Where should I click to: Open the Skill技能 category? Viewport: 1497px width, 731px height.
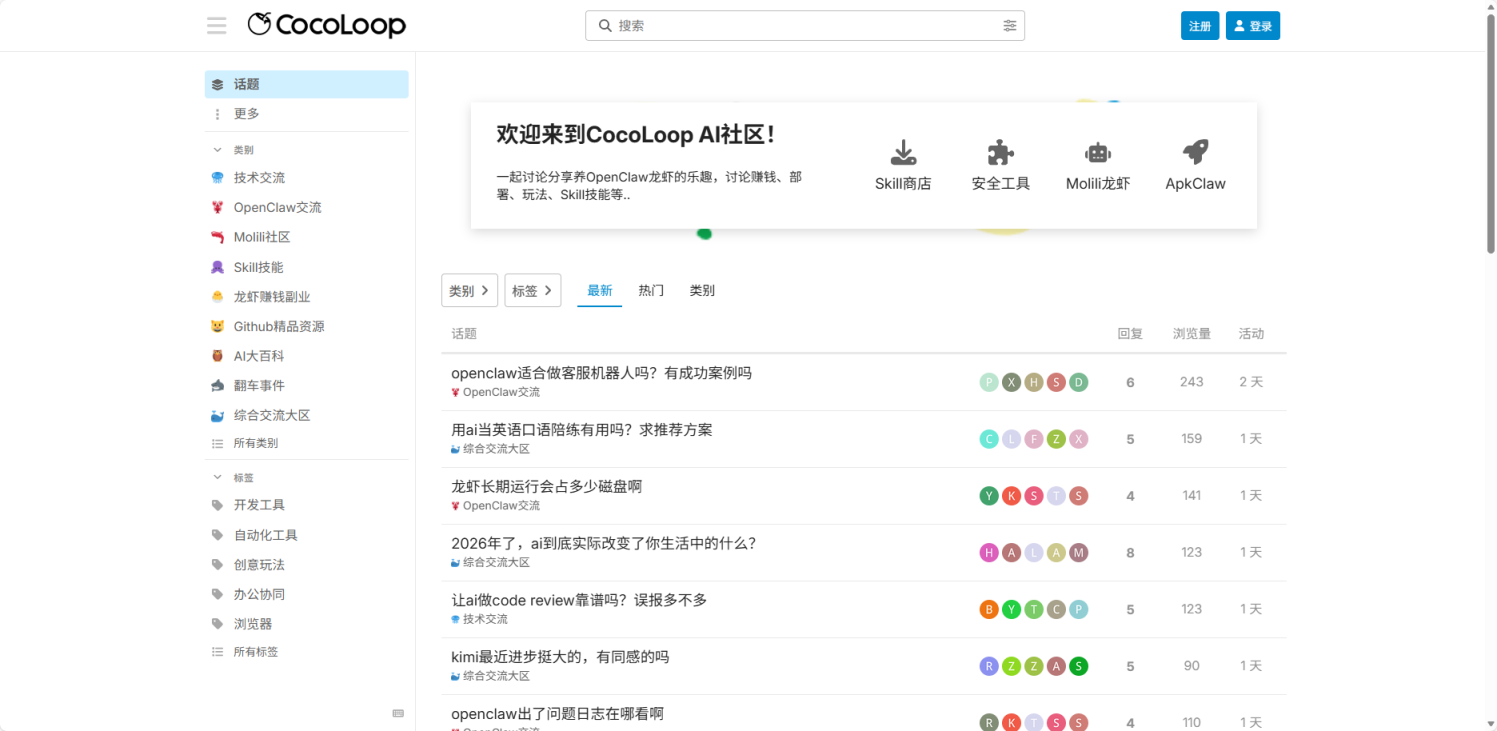pos(306,267)
